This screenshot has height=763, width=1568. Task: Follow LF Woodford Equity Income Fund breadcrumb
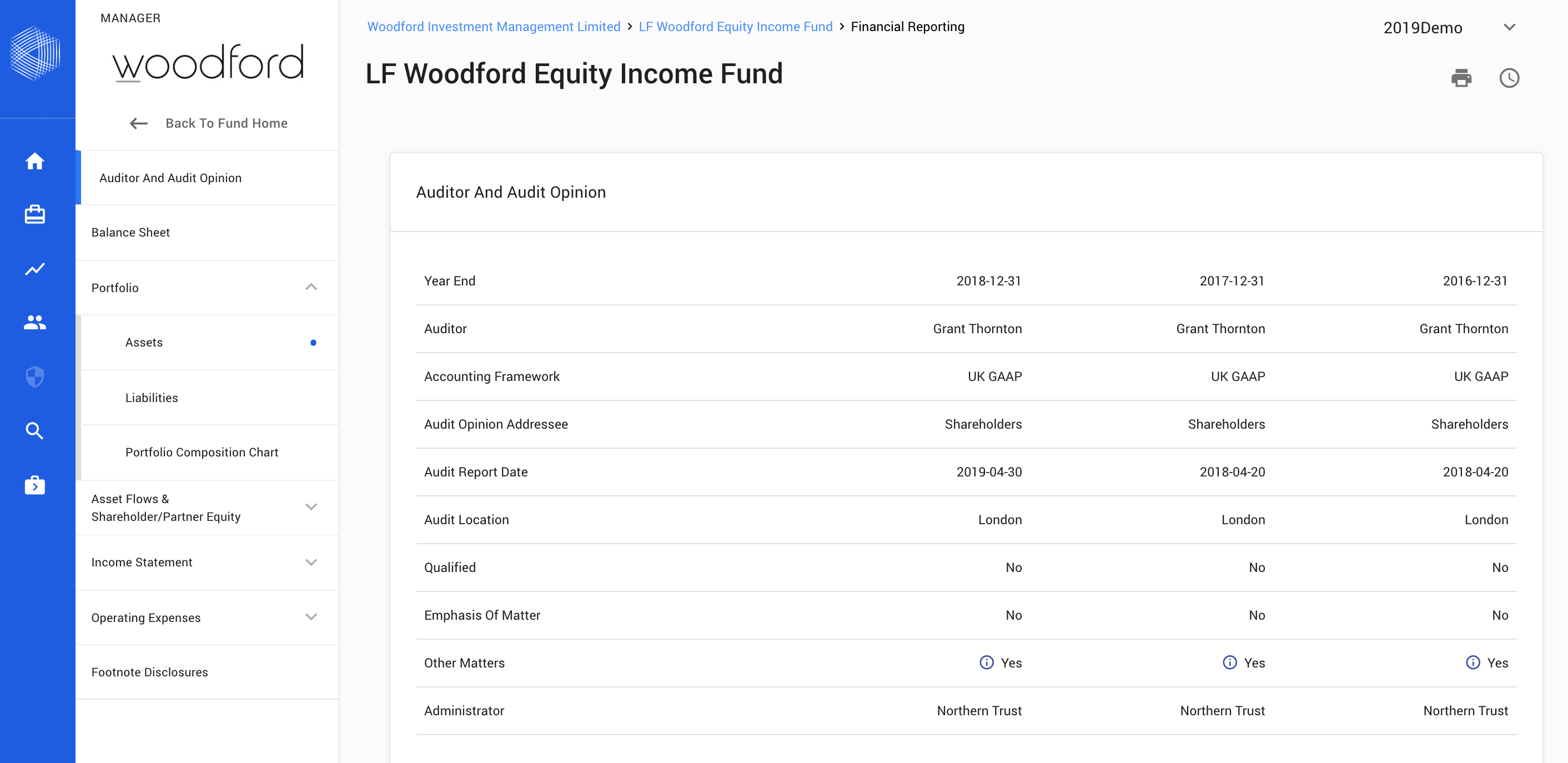(735, 27)
